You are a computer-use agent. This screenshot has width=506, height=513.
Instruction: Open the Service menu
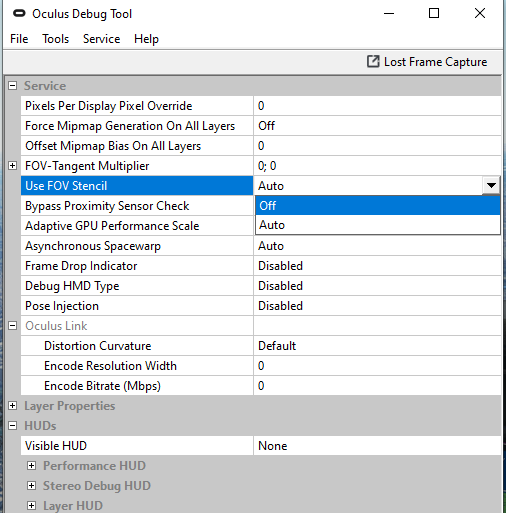101,39
